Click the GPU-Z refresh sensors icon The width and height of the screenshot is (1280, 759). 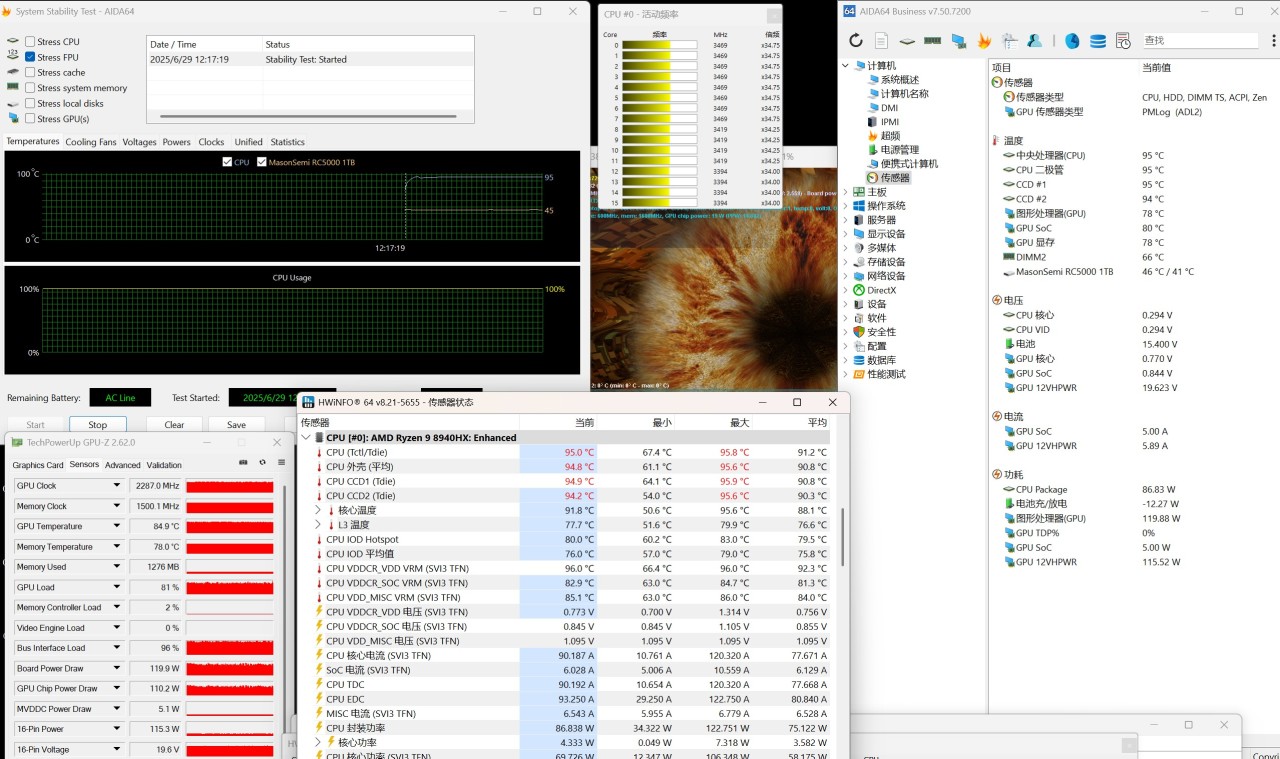pyautogui.click(x=262, y=463)
